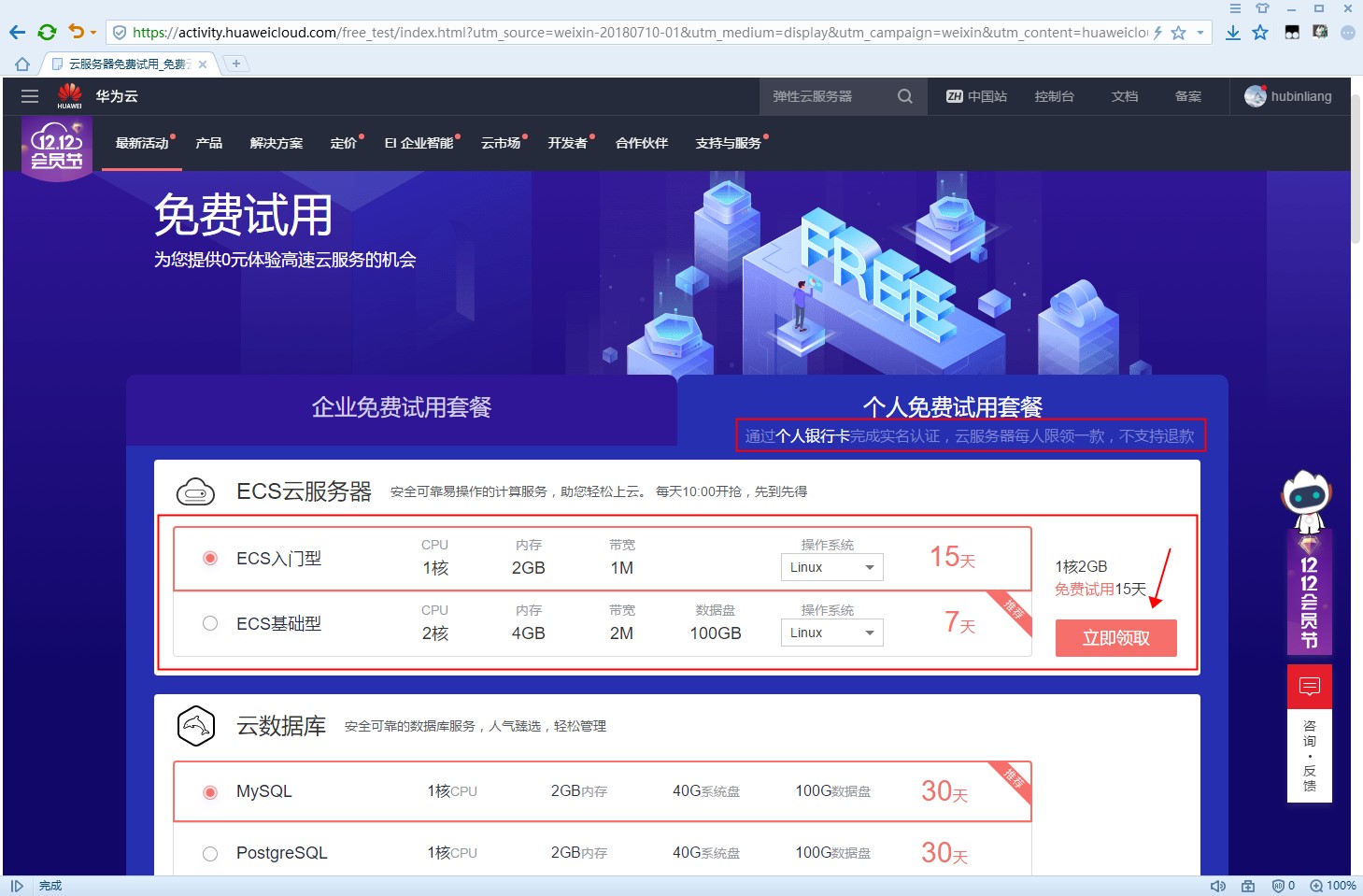Open the OS dropdown for ECS入门型
This screenshot has width=1363, height=896.
(x=831, y=567)
